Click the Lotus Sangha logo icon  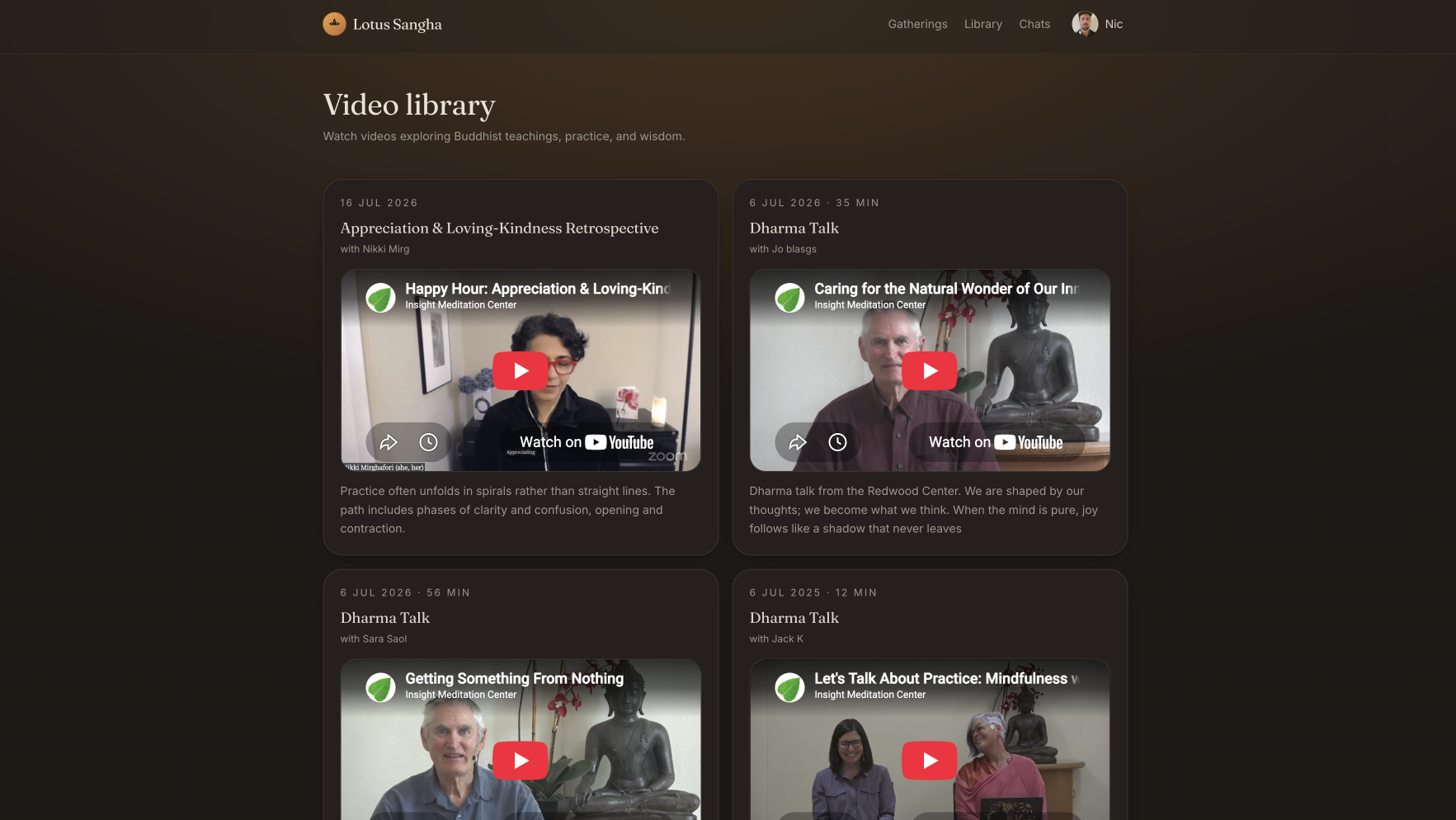click(x=334, y=24)
